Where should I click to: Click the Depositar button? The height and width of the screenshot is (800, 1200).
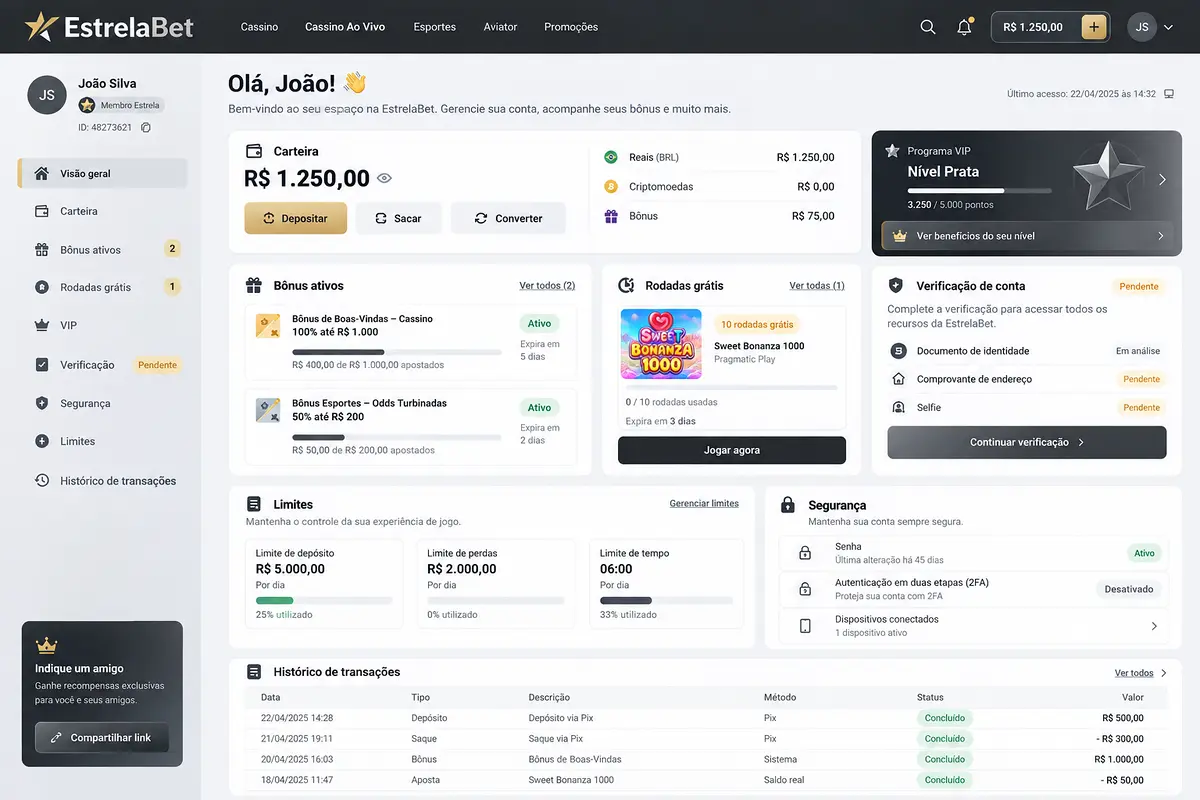coord(295,218)
